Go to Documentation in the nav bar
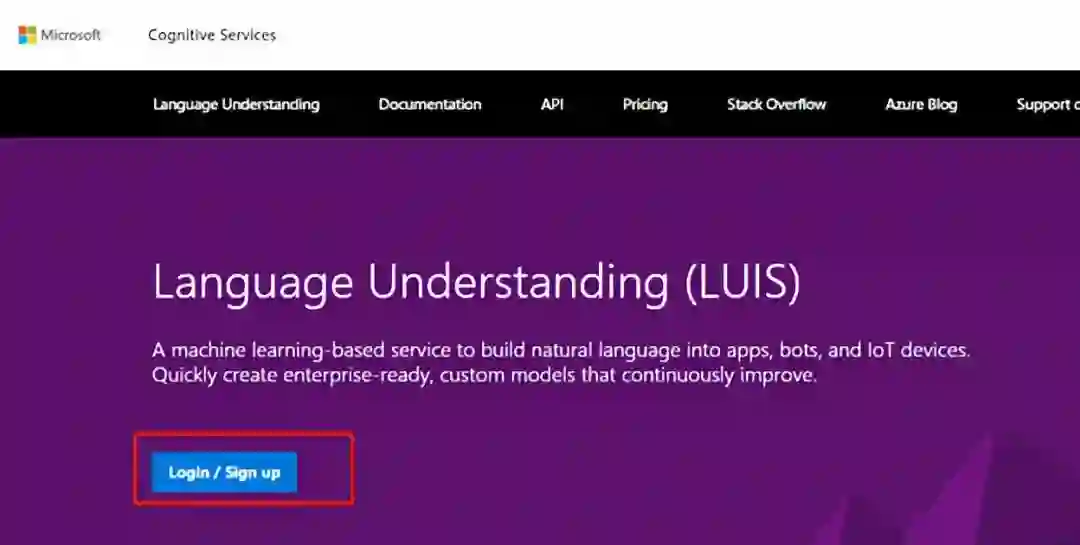The height and width of the screenshot is (545, 1080). pyautogui.click(x=430, y=104)
